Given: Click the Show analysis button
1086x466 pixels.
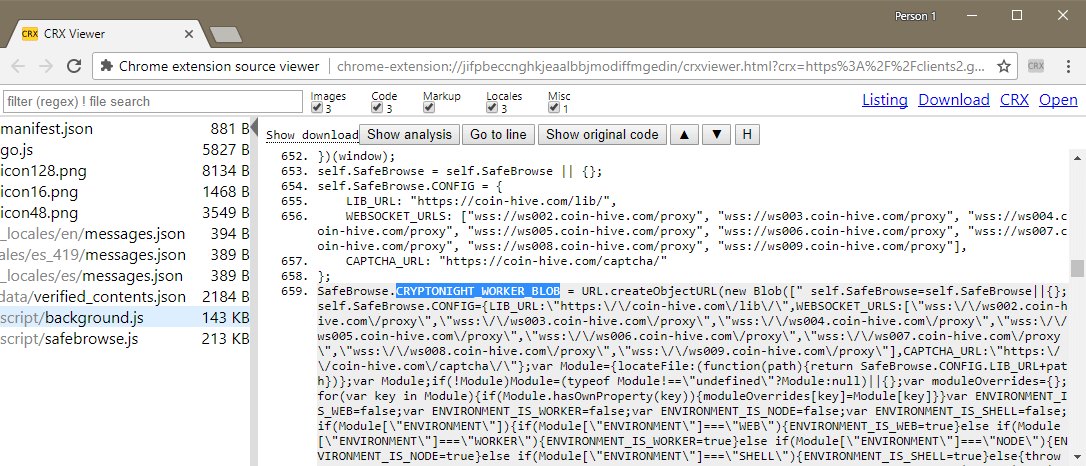Looking at the screenshot, I should 409,134.
